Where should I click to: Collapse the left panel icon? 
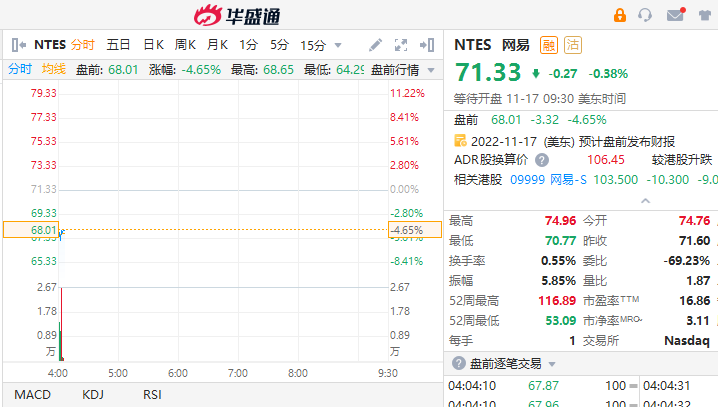coord(18,45)
